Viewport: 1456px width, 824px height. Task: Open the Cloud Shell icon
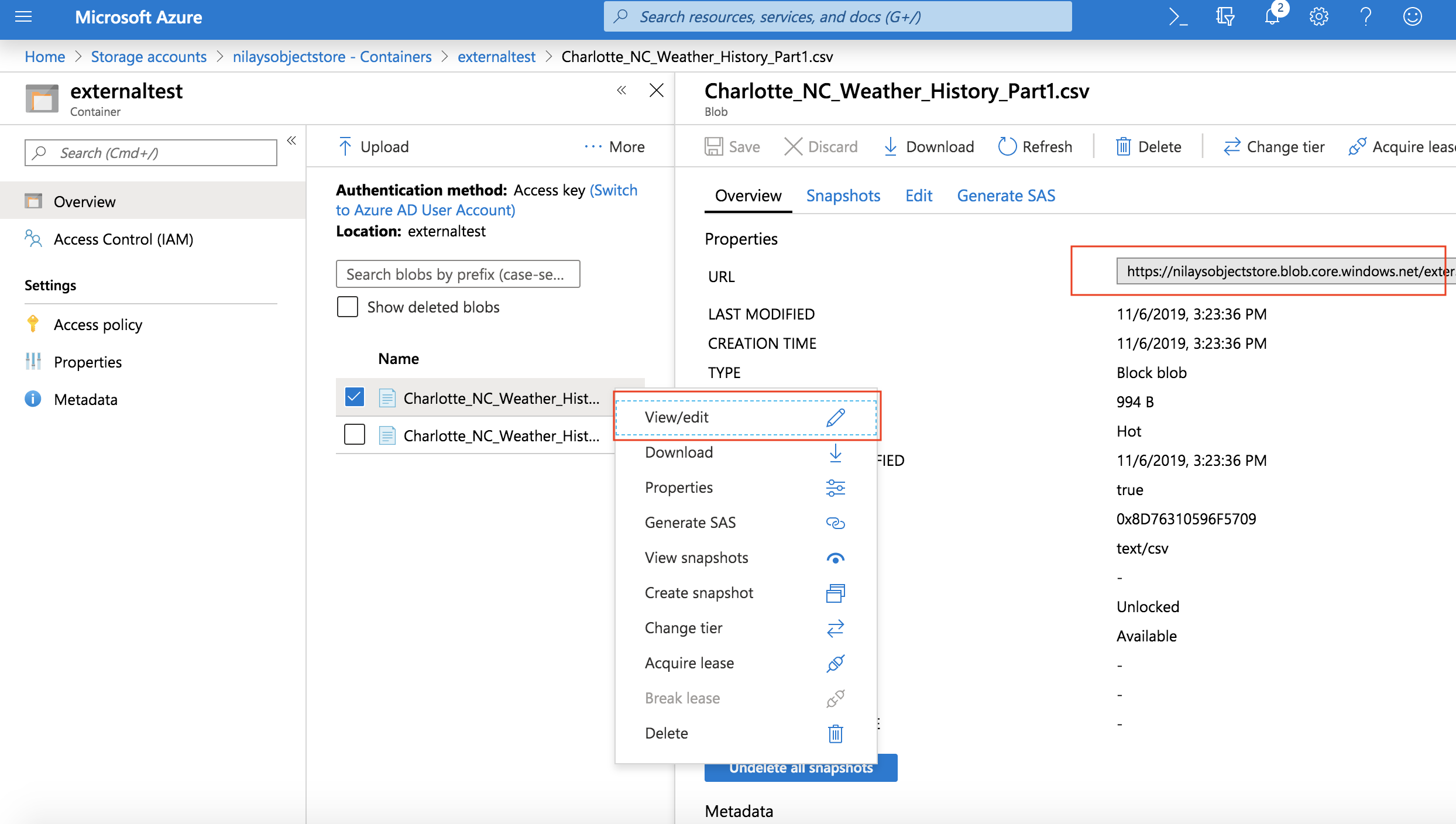click(x=1177, y=17)
